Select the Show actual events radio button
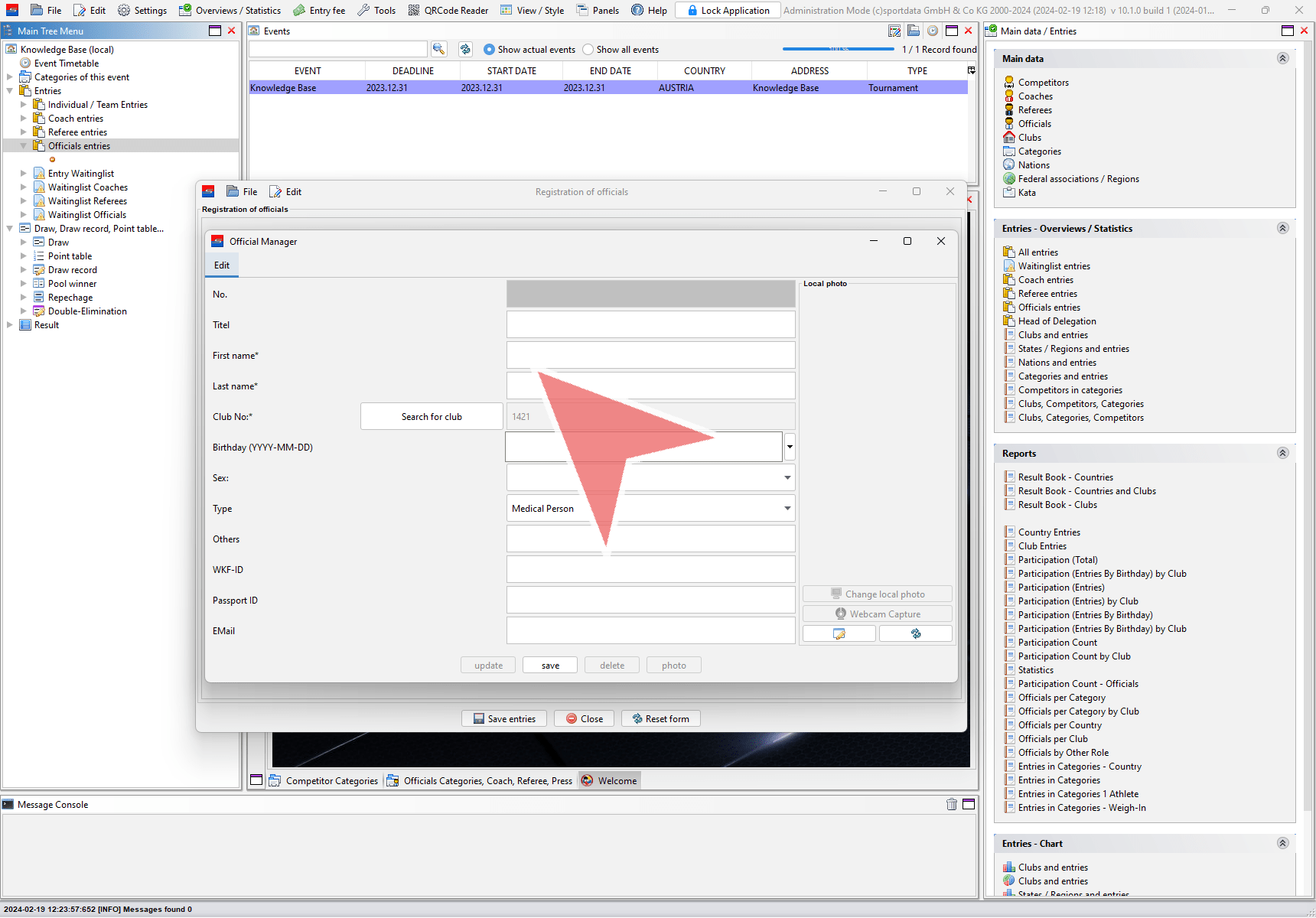This screenshot has height=918, width=1316. 489,49
